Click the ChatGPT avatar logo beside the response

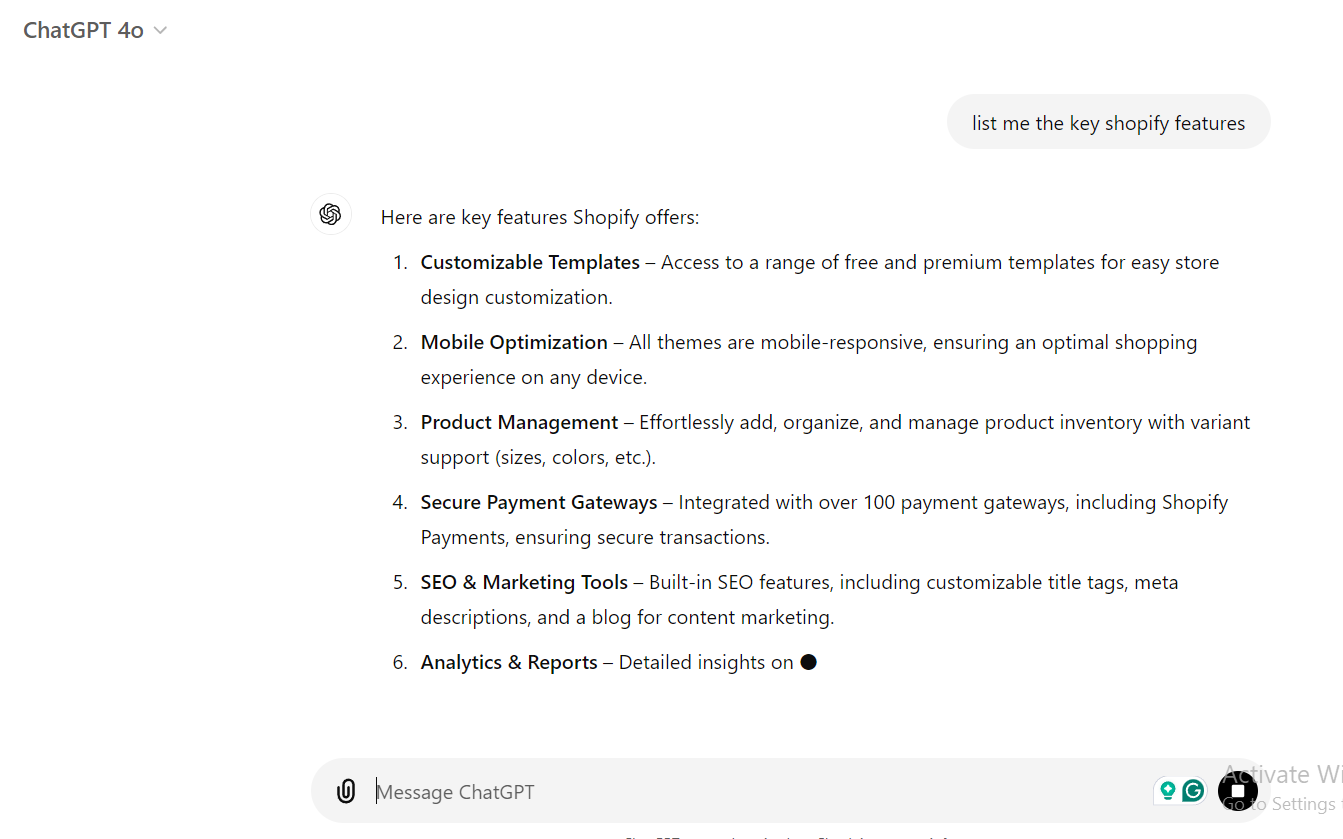[331, 214]
